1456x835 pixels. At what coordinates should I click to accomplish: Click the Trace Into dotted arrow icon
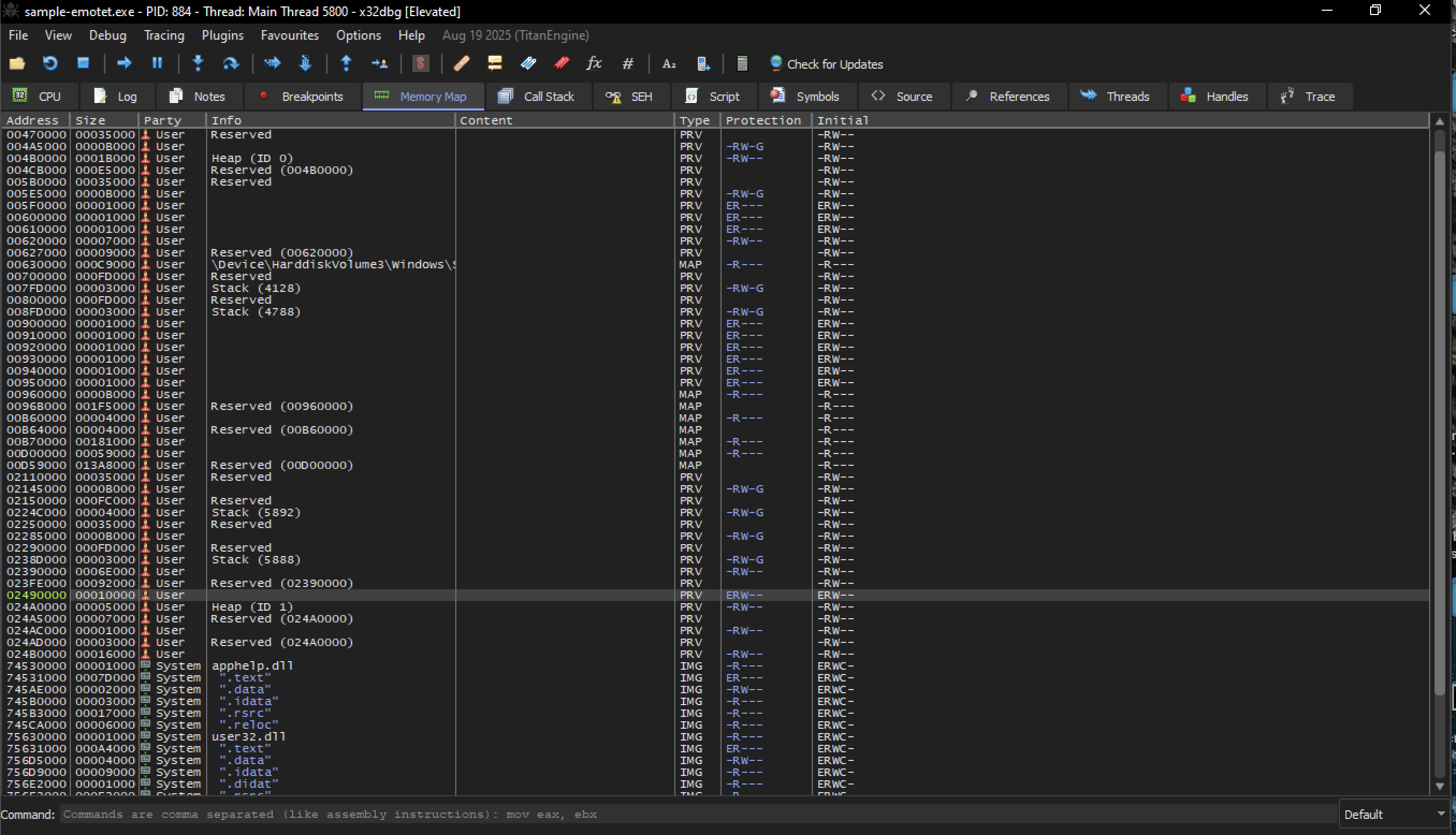[x=272, y=63]
